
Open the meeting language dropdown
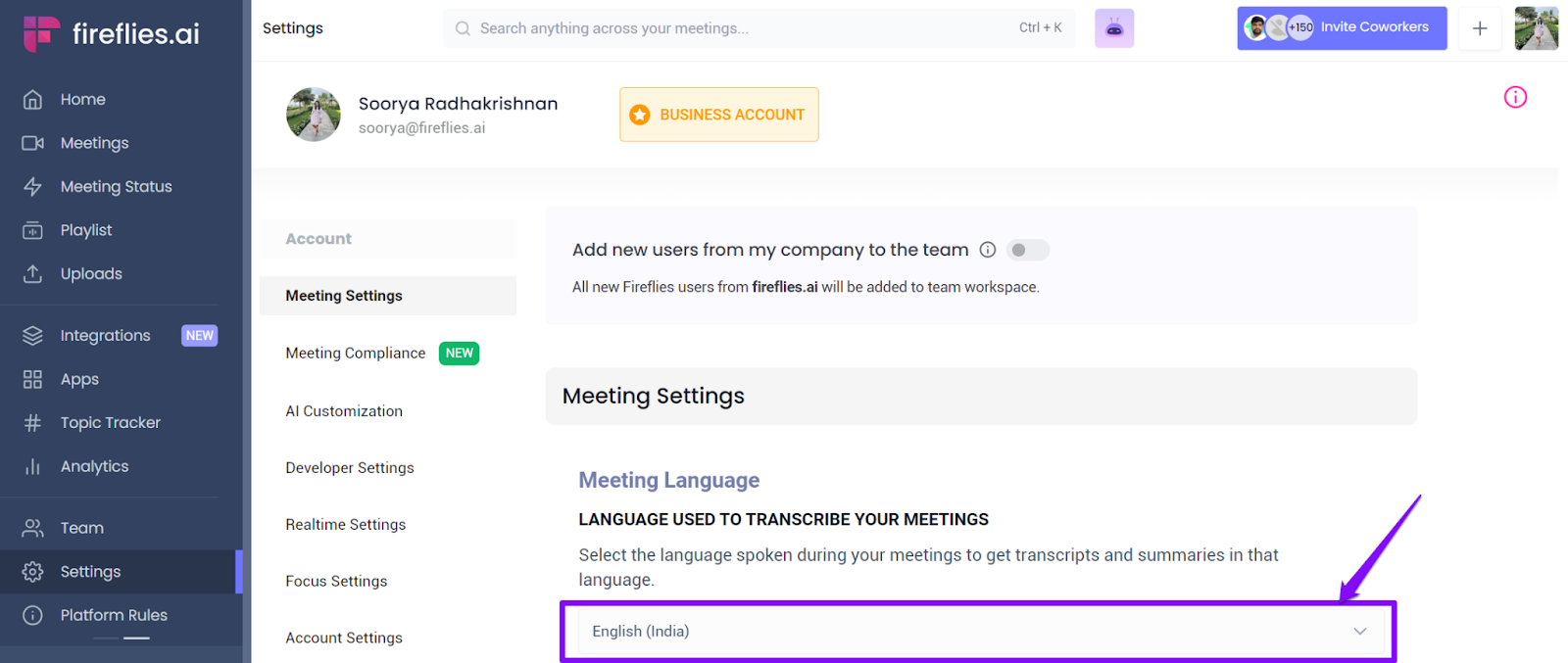coord(1359,632)
